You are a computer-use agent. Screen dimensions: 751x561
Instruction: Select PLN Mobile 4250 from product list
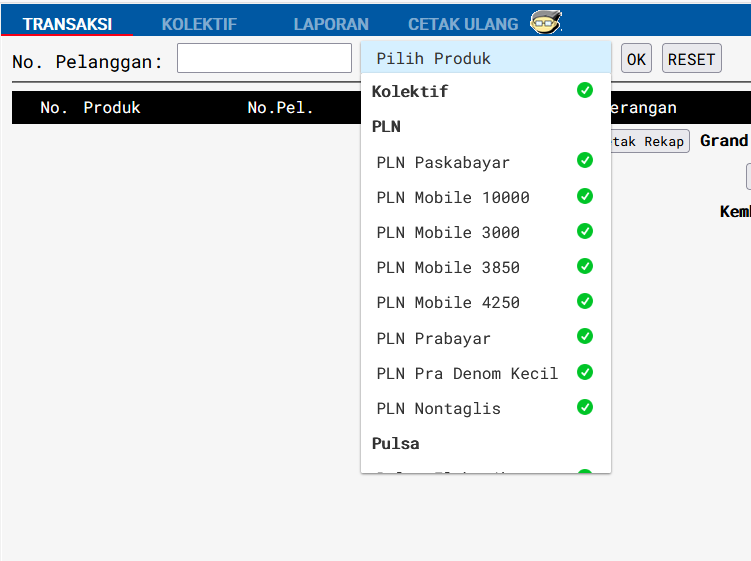[486, 302]
